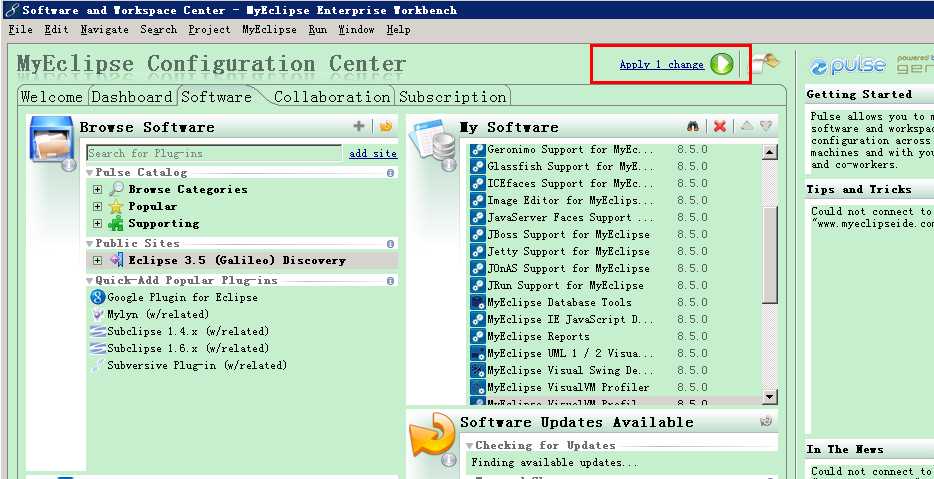This screenshot has height=479, width=934.
Task: Select MyEclipse Reports row
Action: point(615,337)
